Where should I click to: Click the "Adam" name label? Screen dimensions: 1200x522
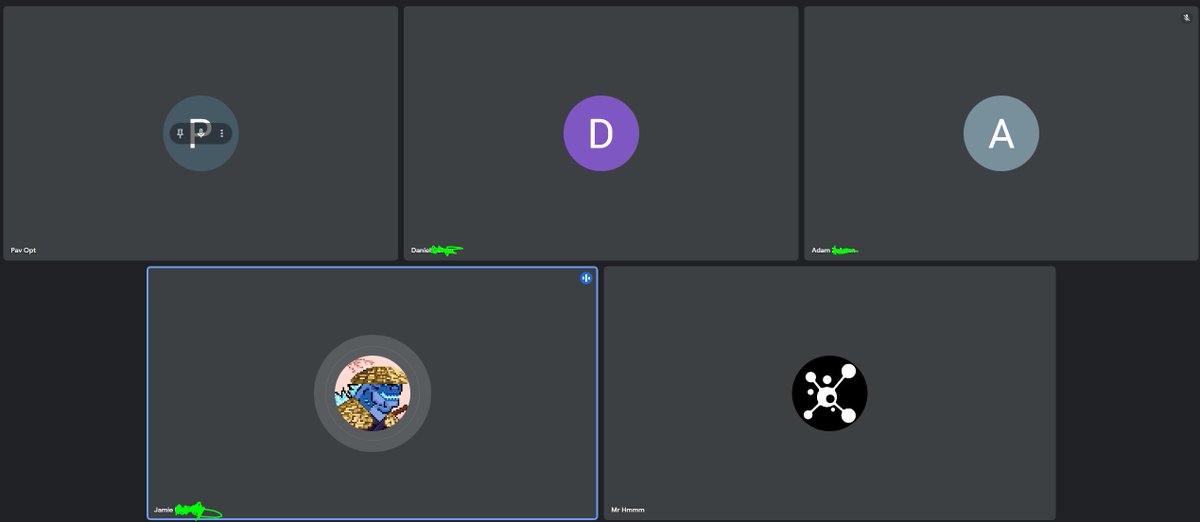pyautogui.click(x=820, y=250)
